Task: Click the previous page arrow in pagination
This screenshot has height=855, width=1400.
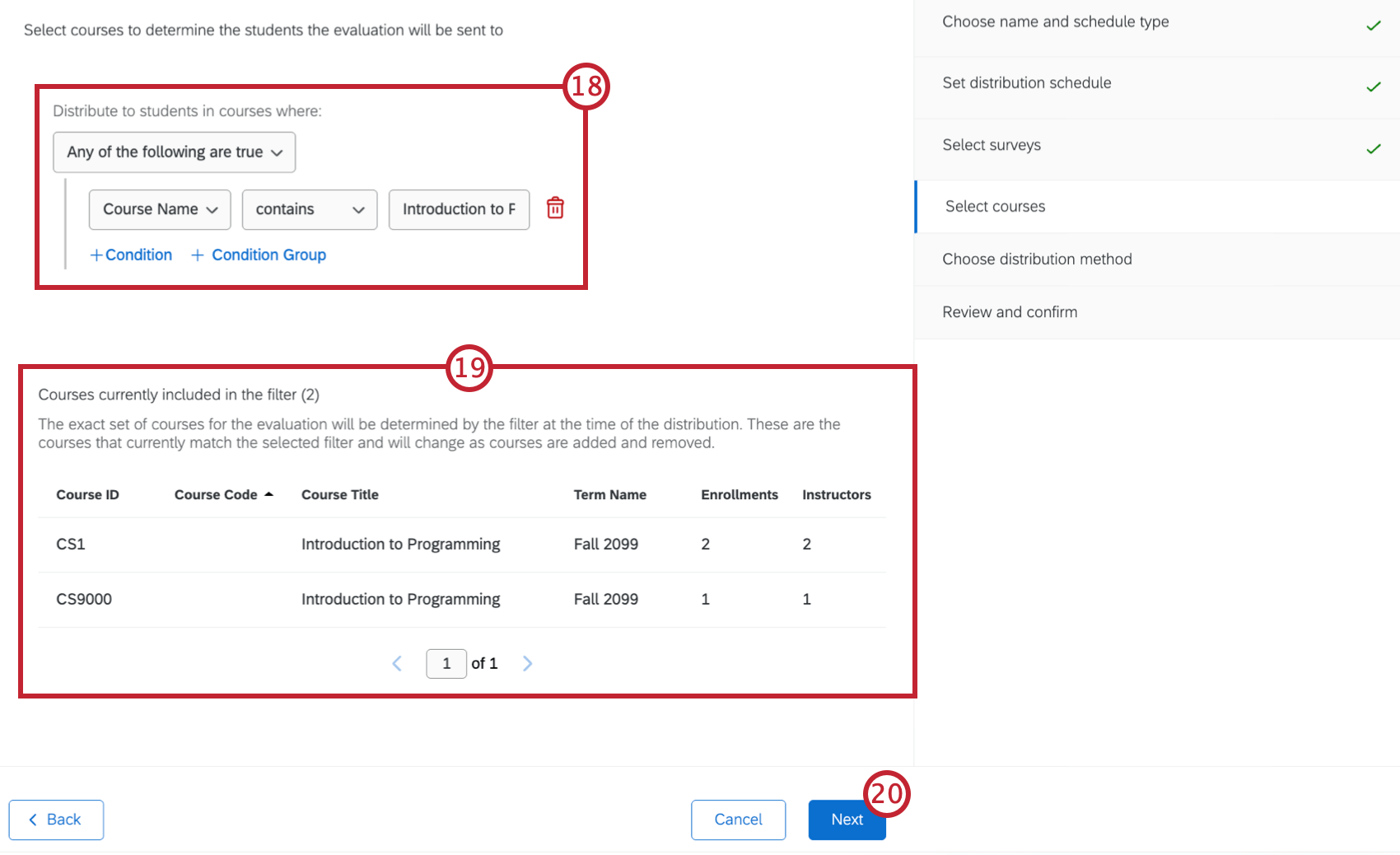Action: 397,663
